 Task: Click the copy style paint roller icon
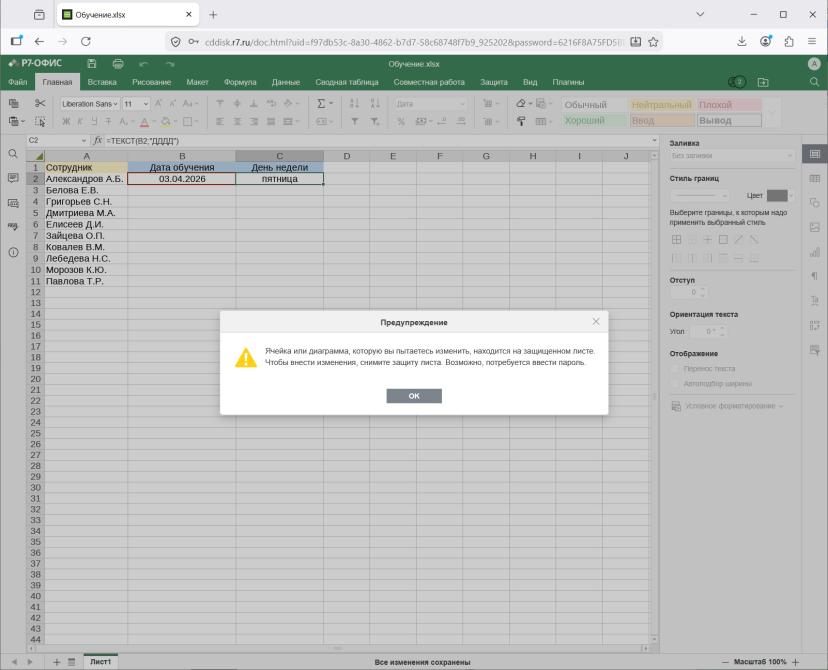point(521,121)
